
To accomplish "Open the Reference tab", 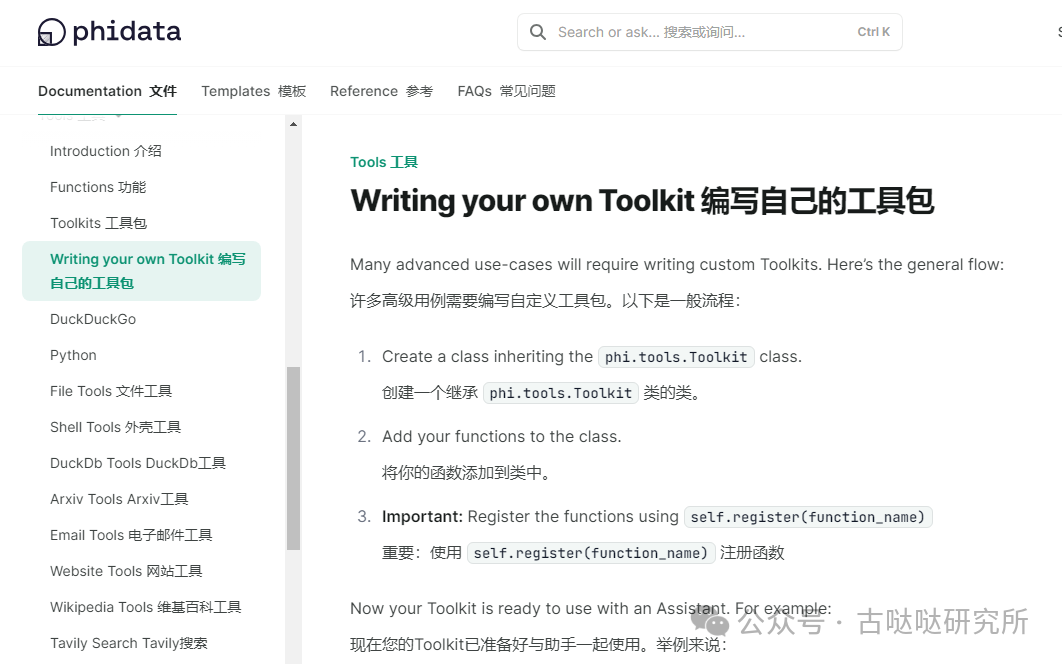I will click(x=381, y=91).
